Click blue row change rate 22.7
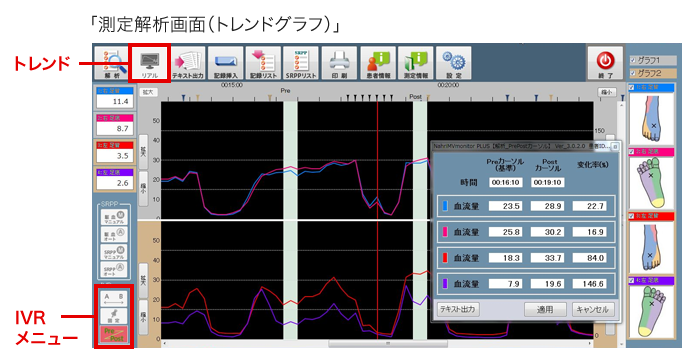The image size is (700, 360). [589, 206]
